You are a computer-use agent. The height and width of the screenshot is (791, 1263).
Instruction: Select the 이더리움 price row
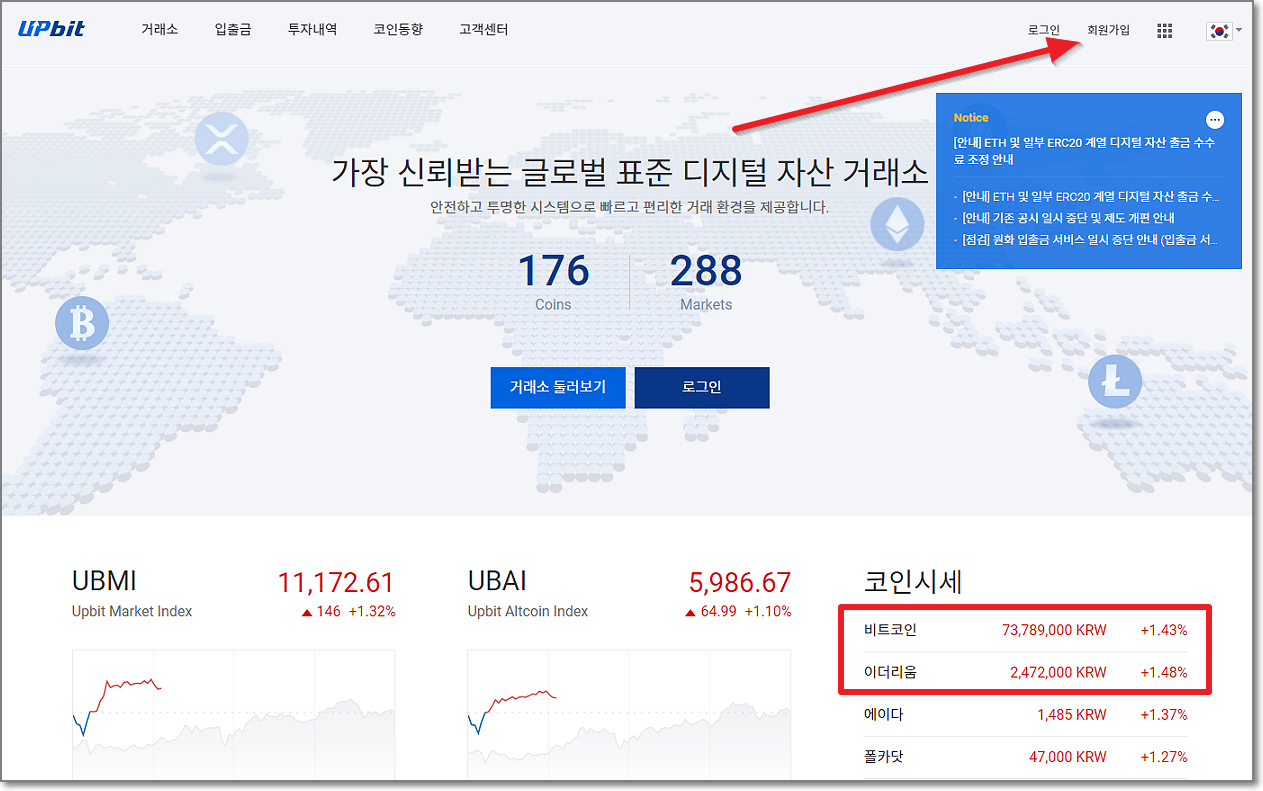point(1025,672)
